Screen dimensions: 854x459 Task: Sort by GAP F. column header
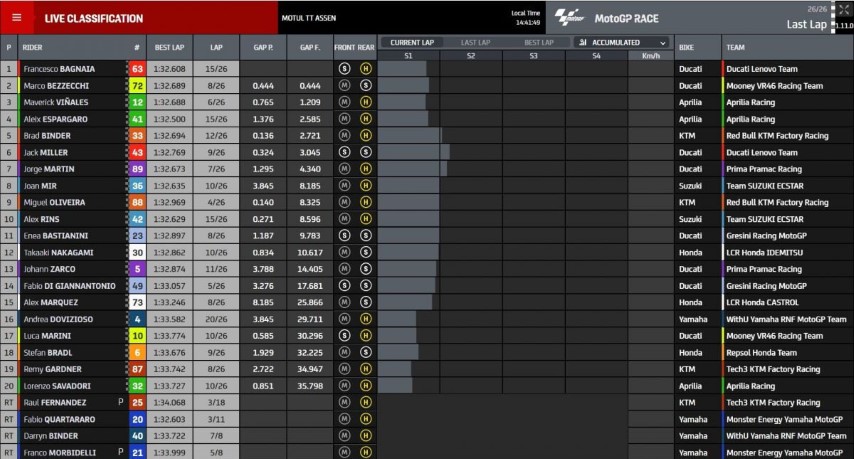pyautogui.click(x=310, y=47)
